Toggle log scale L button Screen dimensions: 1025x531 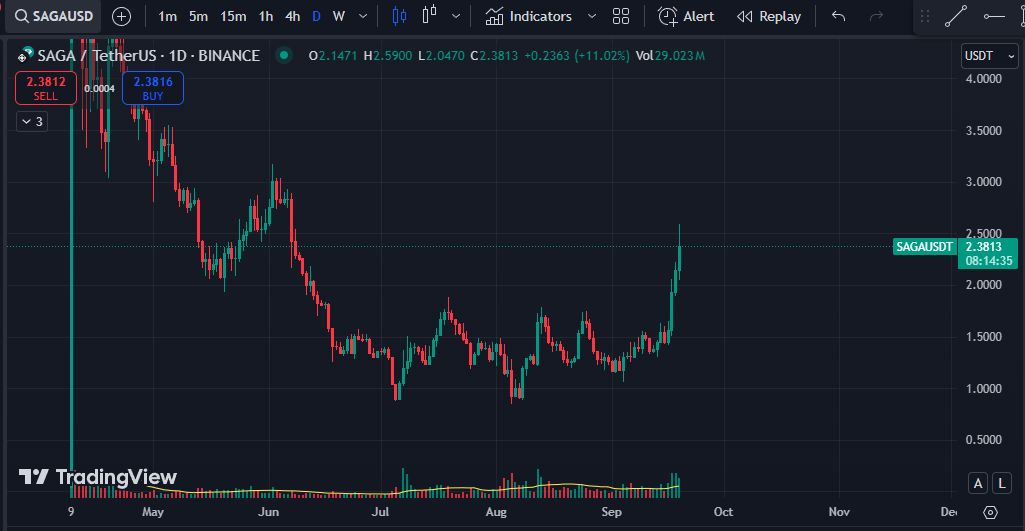tap(1002, 483)
